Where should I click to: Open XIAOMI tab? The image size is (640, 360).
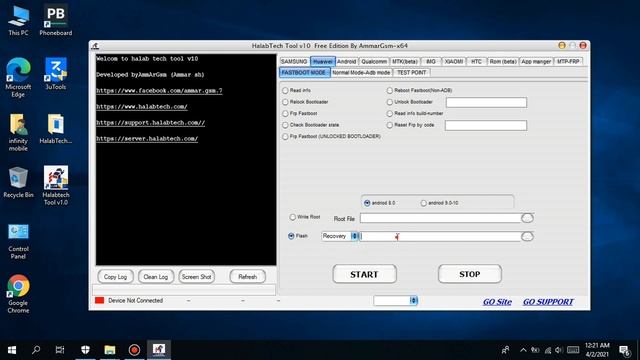click(x=453, y=61)
